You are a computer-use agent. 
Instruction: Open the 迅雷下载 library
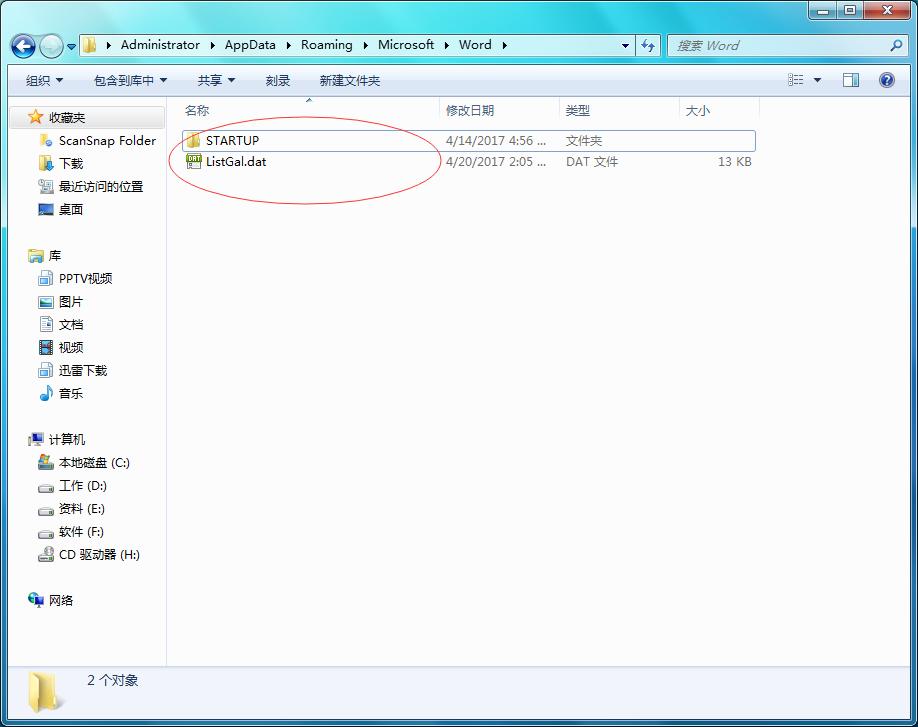tap(83, 371)
